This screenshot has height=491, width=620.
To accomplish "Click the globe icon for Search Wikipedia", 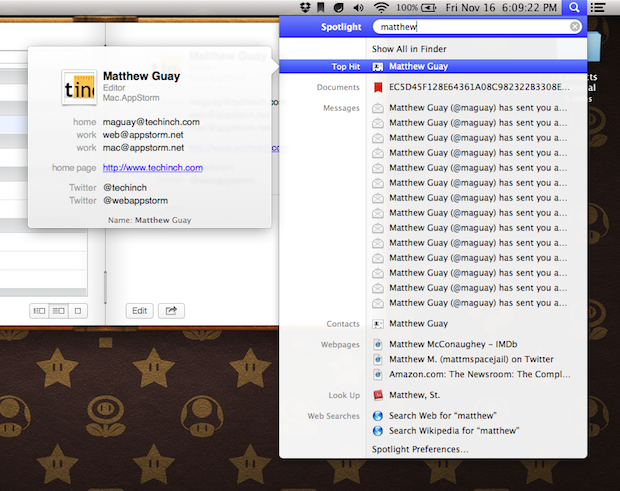I will 378,431.
